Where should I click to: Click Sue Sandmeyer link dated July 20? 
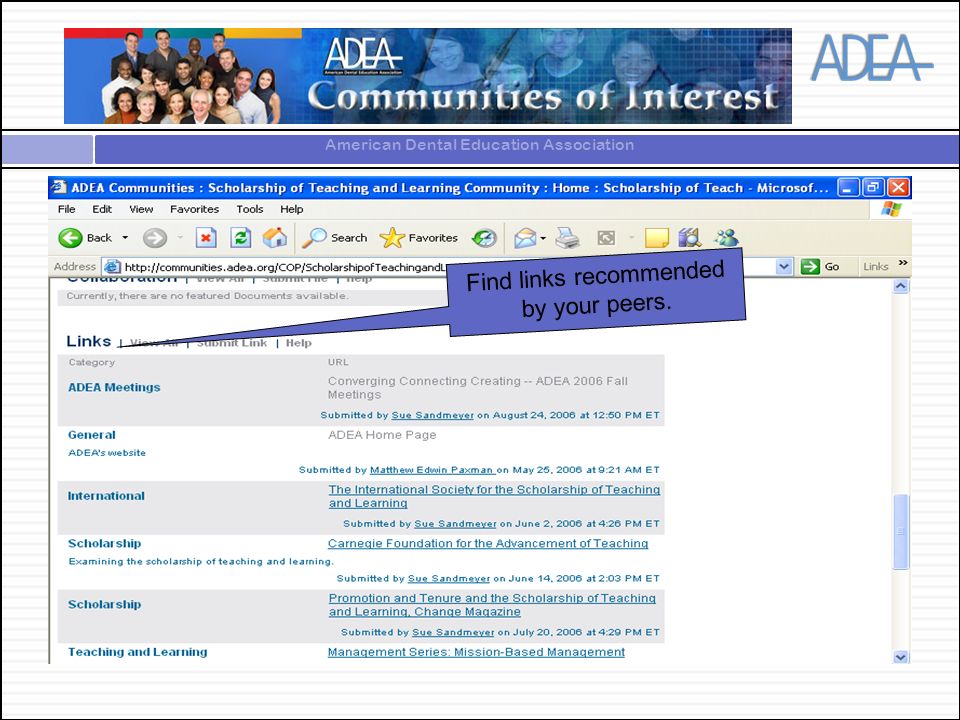click(x=453, y=632)
